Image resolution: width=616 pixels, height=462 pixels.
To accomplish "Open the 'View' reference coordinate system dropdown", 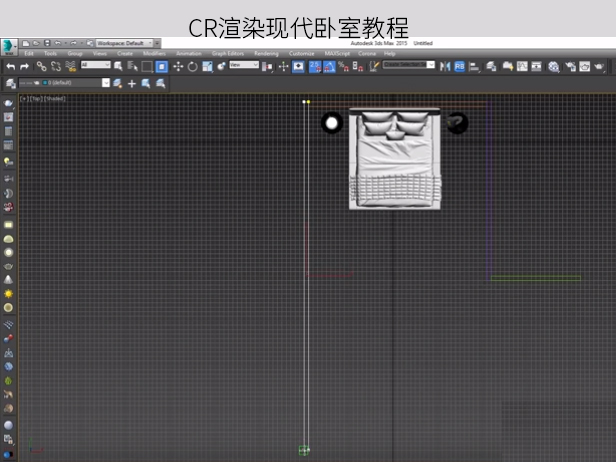I will point(243,65).
